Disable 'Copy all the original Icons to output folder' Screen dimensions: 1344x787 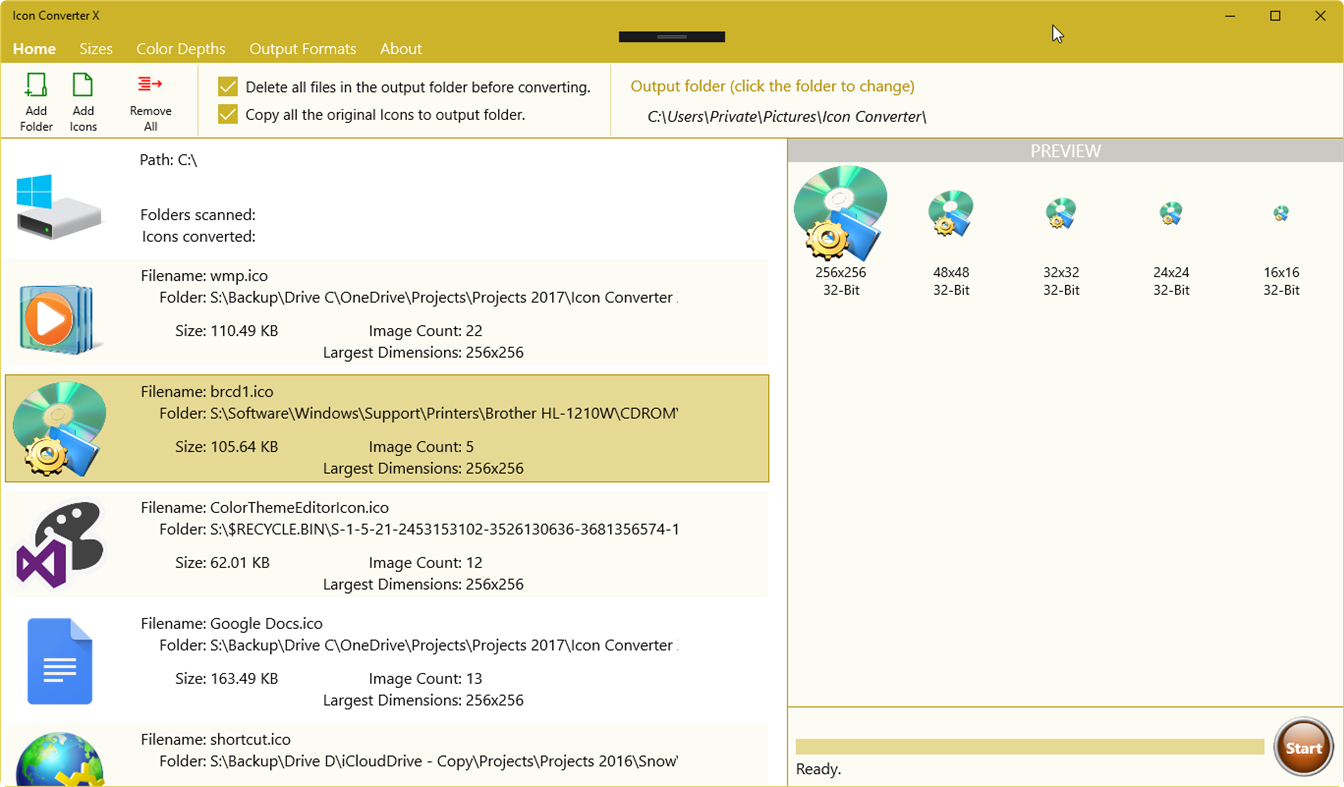click(228, 114)
